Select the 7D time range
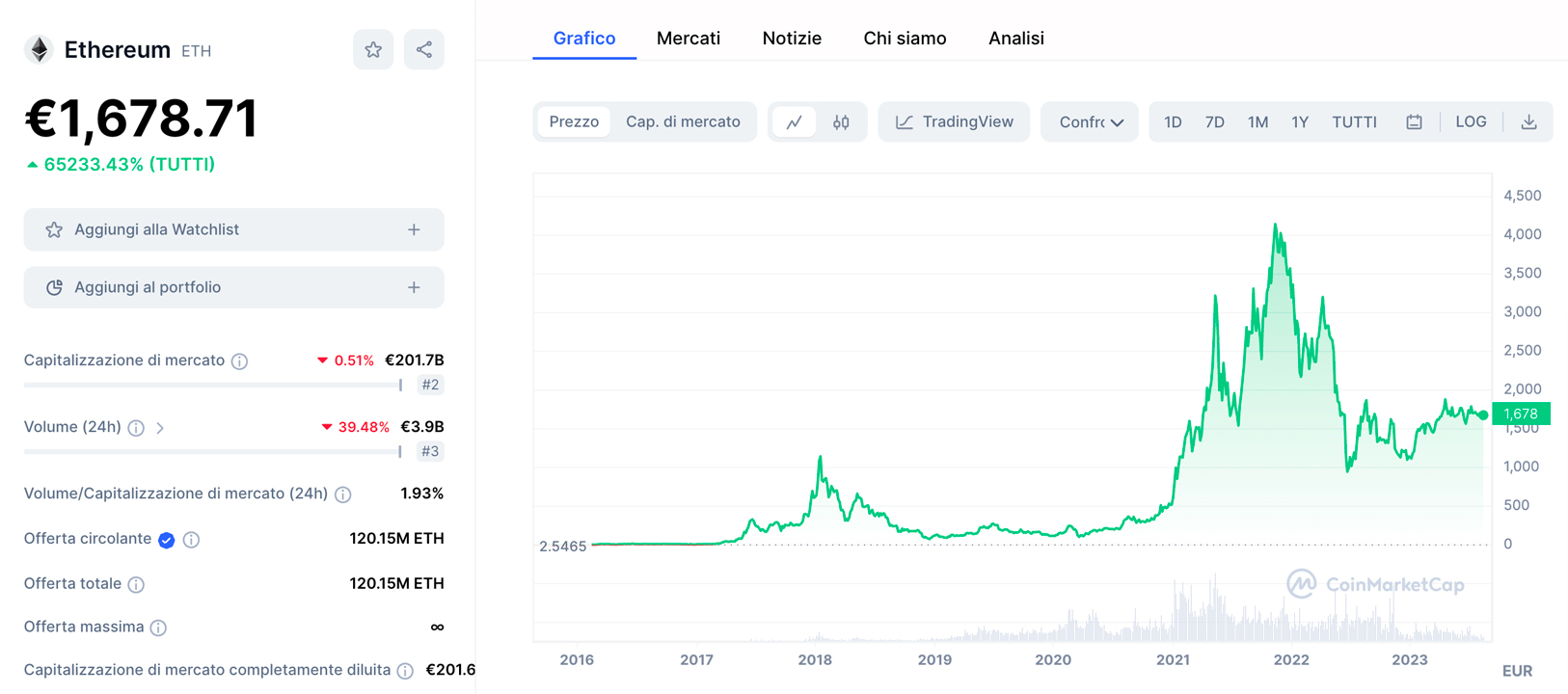1568x694 pixels. 1214,122
